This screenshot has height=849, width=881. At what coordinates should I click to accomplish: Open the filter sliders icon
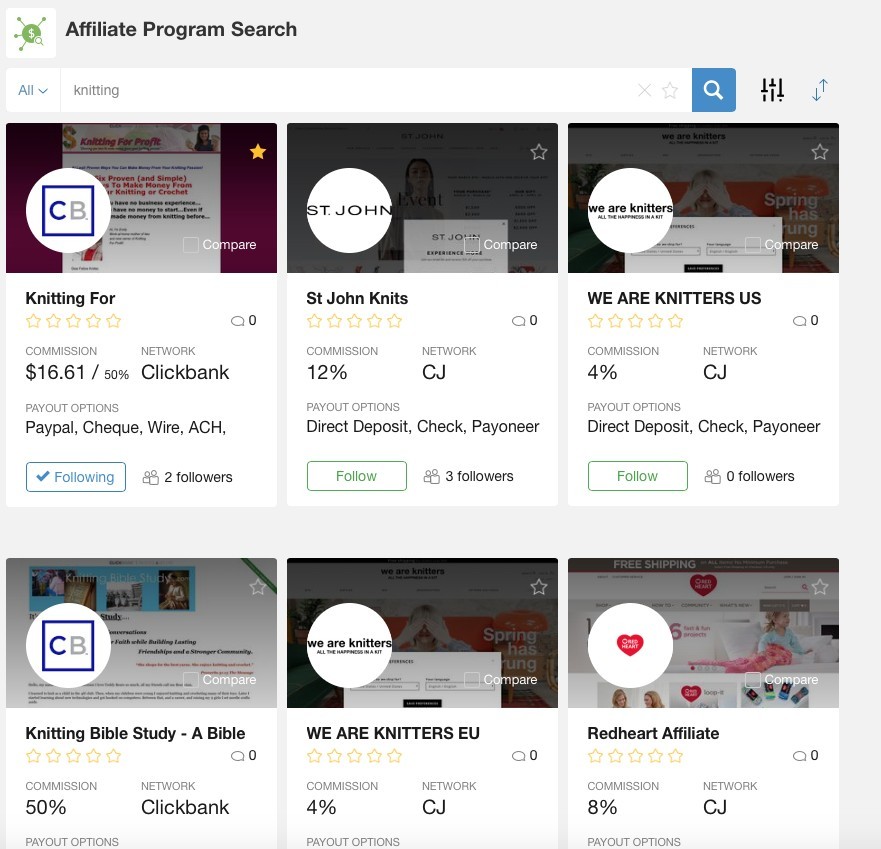[773, 90]
